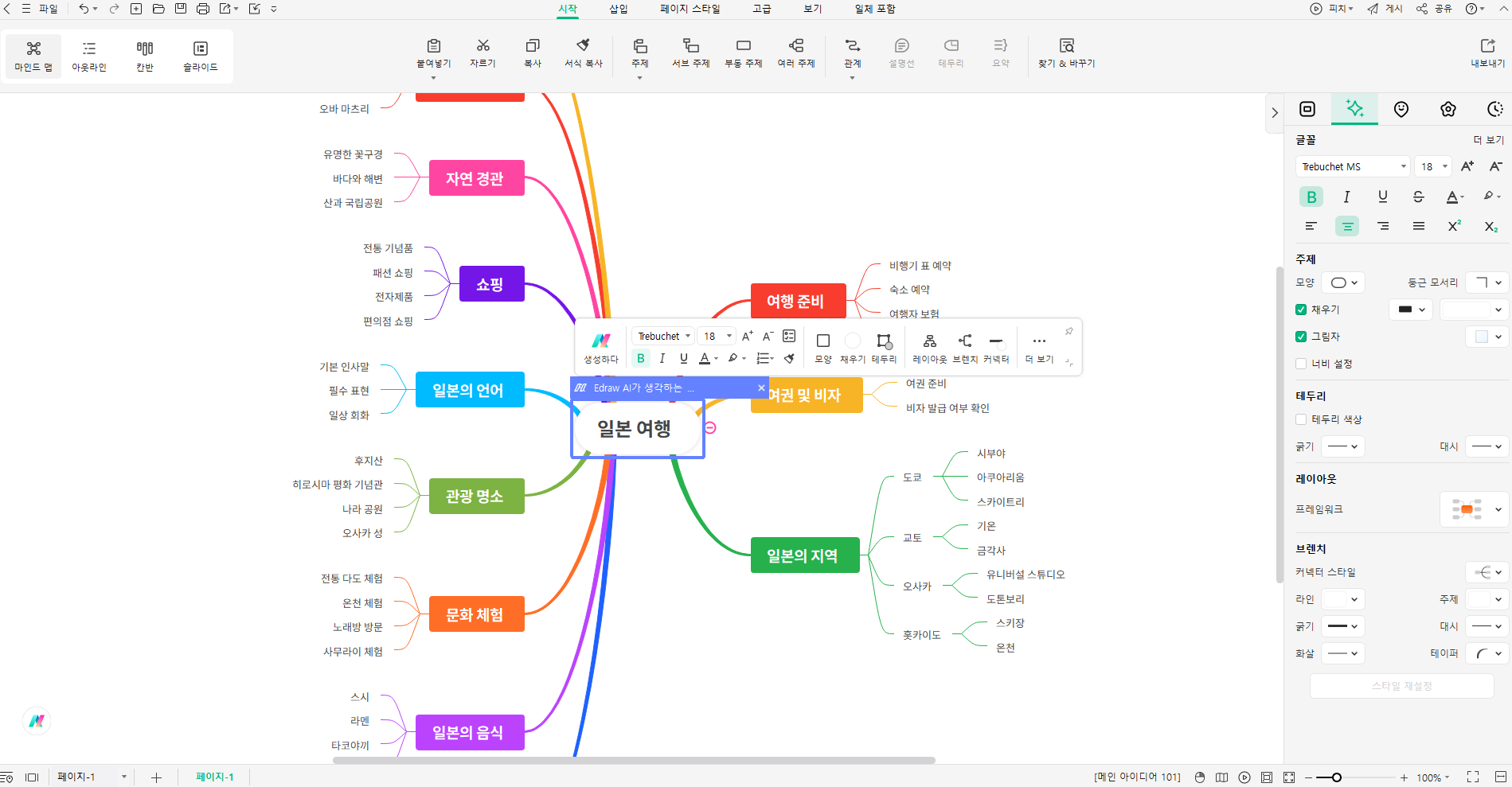This screenshot has height=787, width=1512.
Task: Open the branch arrow dropdown
Action: click(1343, 653)
